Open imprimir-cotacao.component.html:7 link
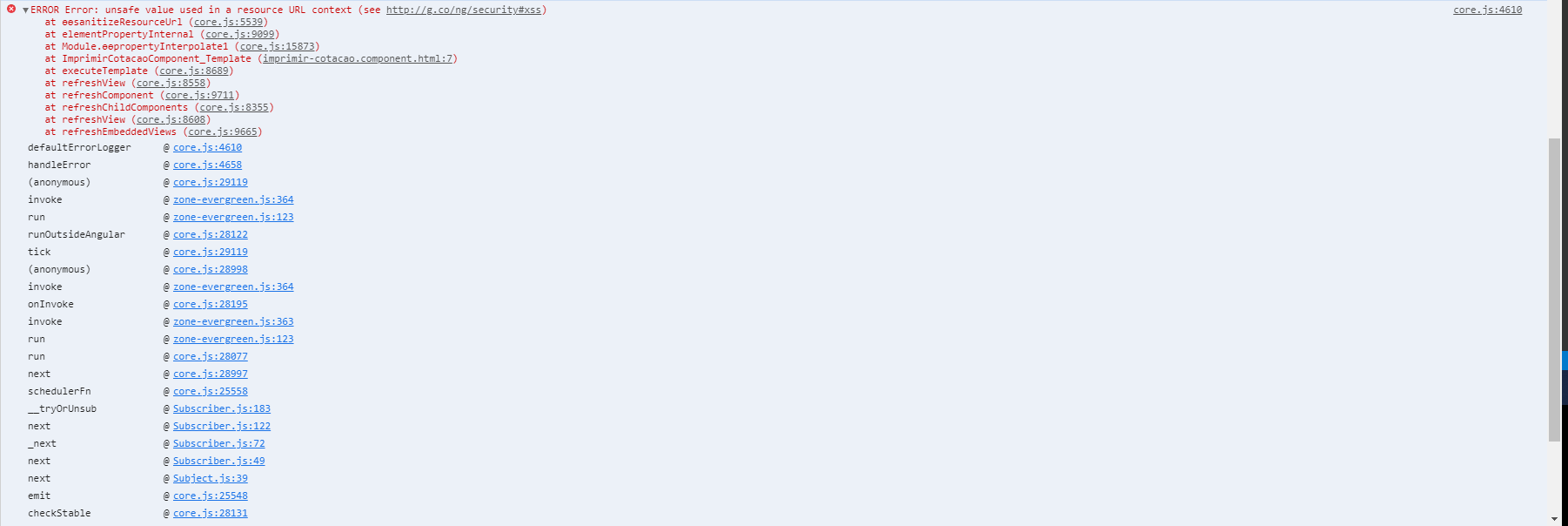The height and width of the screenshot is (526, 1568). click(358, 59)
